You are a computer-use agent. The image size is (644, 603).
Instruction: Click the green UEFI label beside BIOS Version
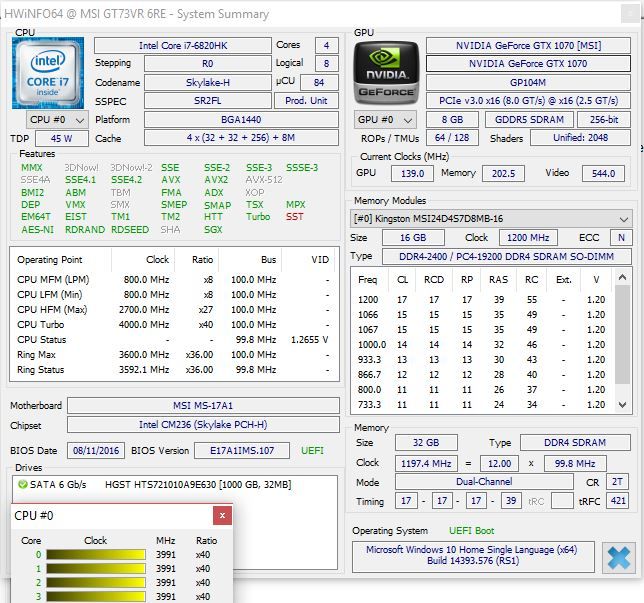click(312, 451)
